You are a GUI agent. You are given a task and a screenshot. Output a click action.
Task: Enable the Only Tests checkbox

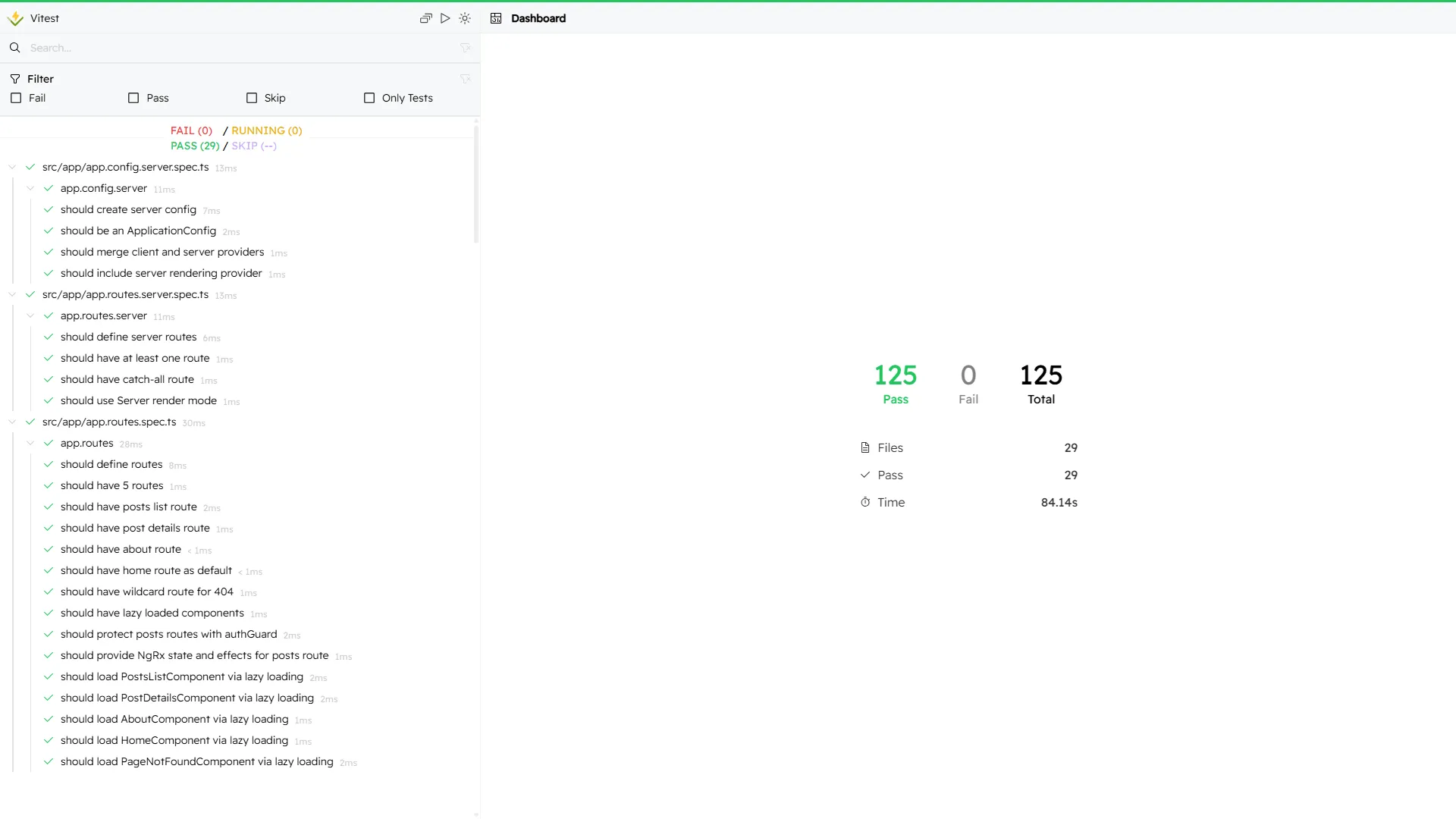(x=369, y=98)
